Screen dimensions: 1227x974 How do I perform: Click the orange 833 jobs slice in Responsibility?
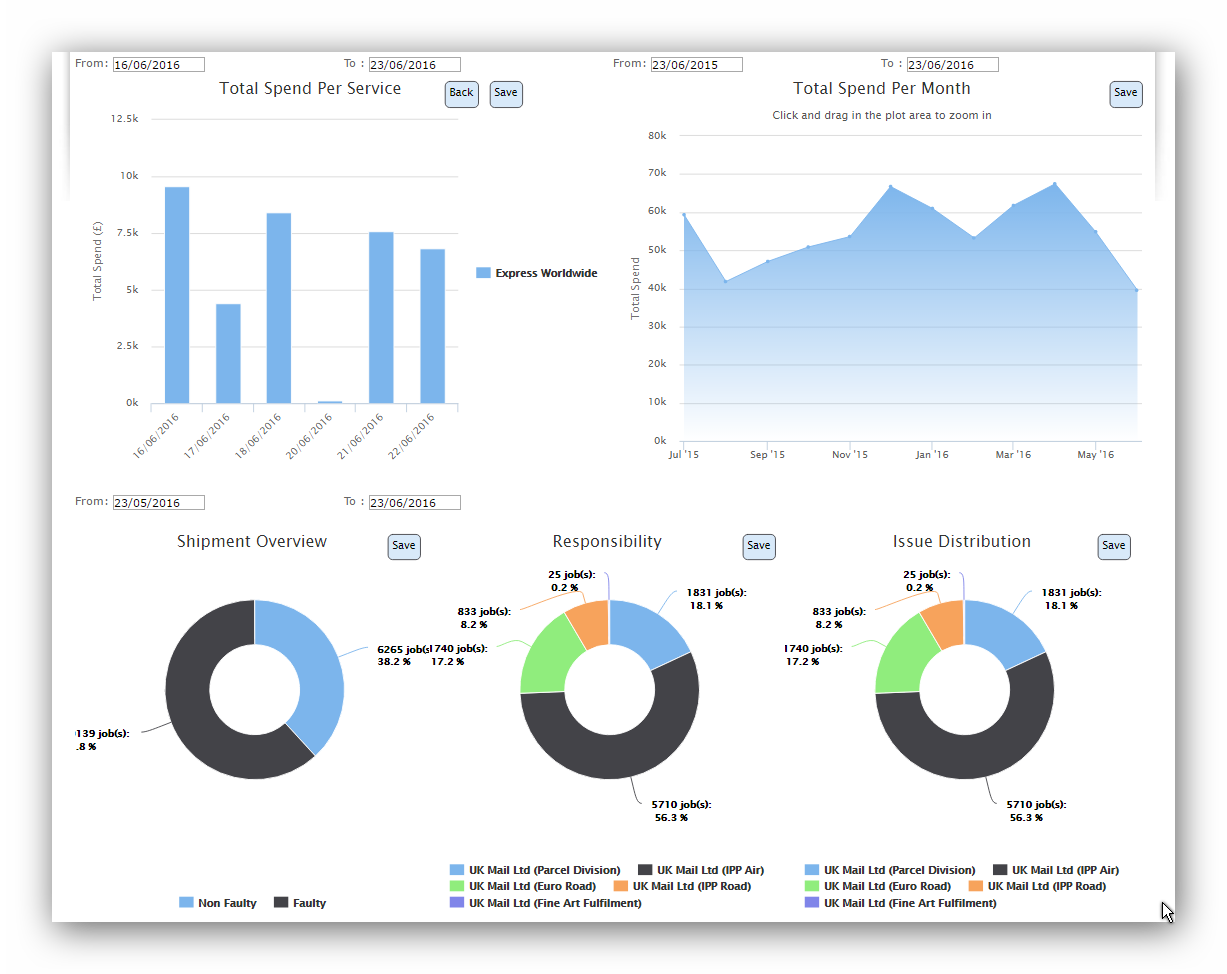click(586, 623)
